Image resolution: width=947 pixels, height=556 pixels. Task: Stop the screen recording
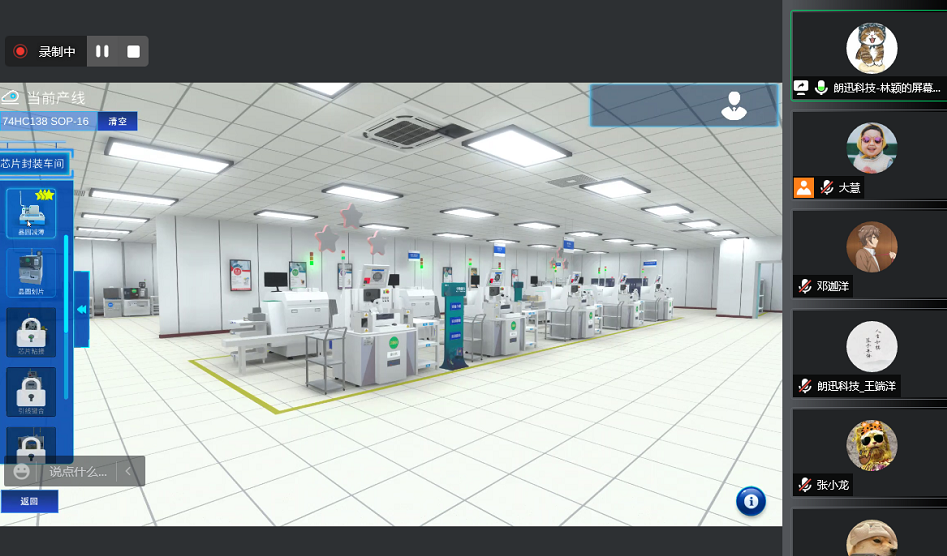(133, 51)
